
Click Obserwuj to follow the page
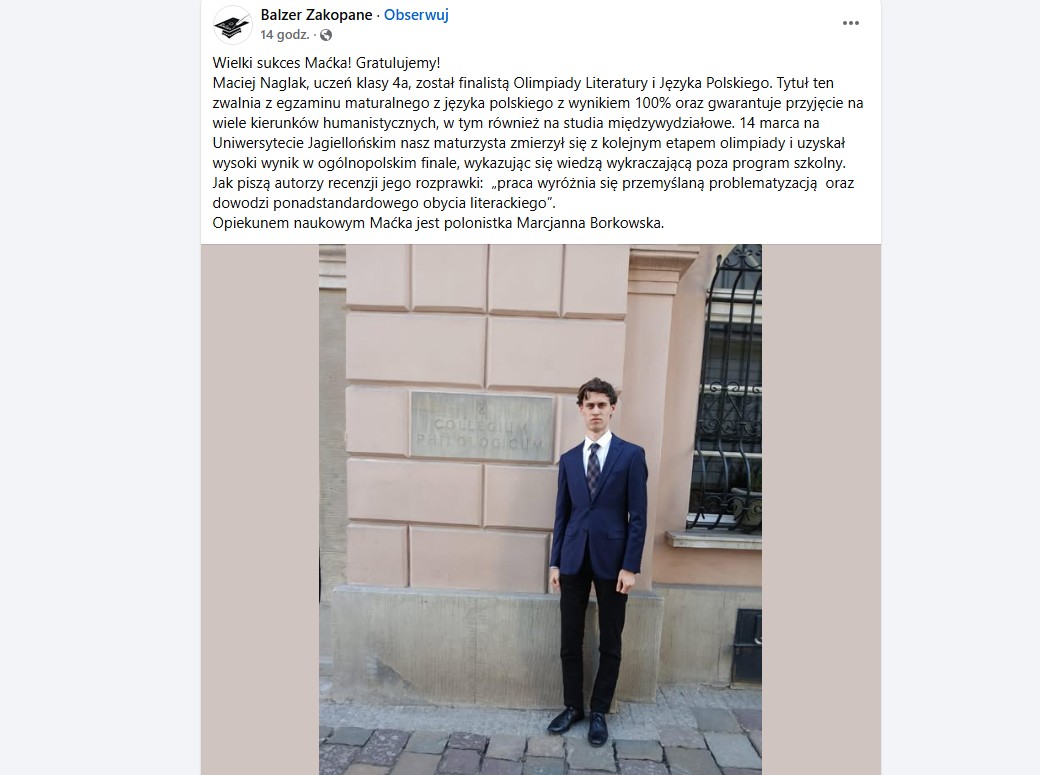[x=417, y=15]
